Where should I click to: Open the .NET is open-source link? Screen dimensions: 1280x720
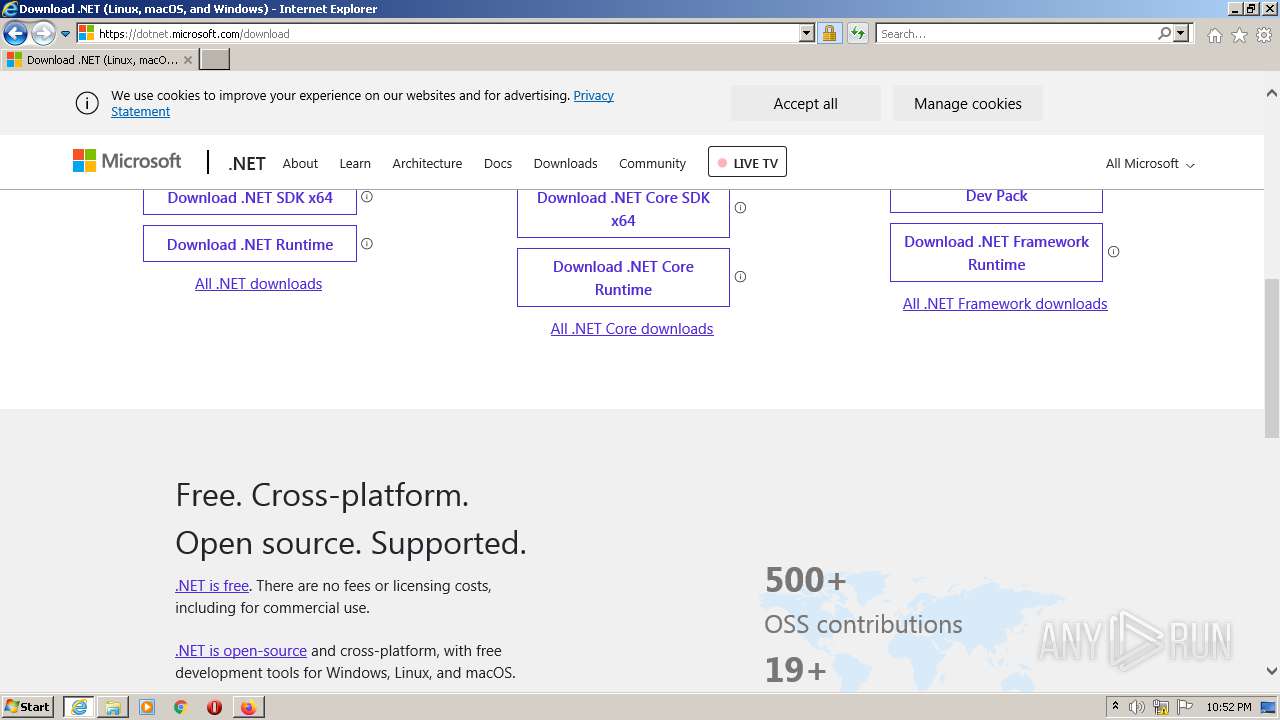241,651
